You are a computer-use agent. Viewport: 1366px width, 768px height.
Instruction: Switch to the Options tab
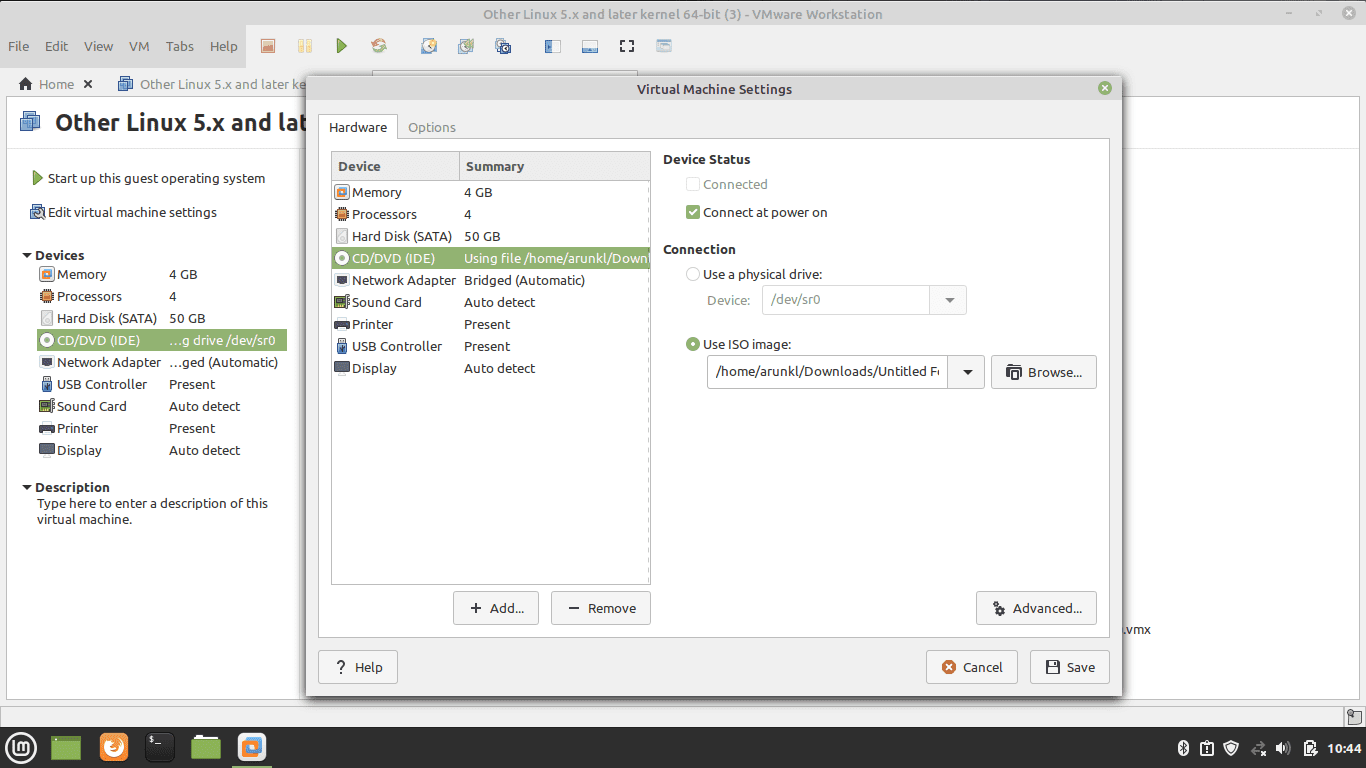coord(432,127)
